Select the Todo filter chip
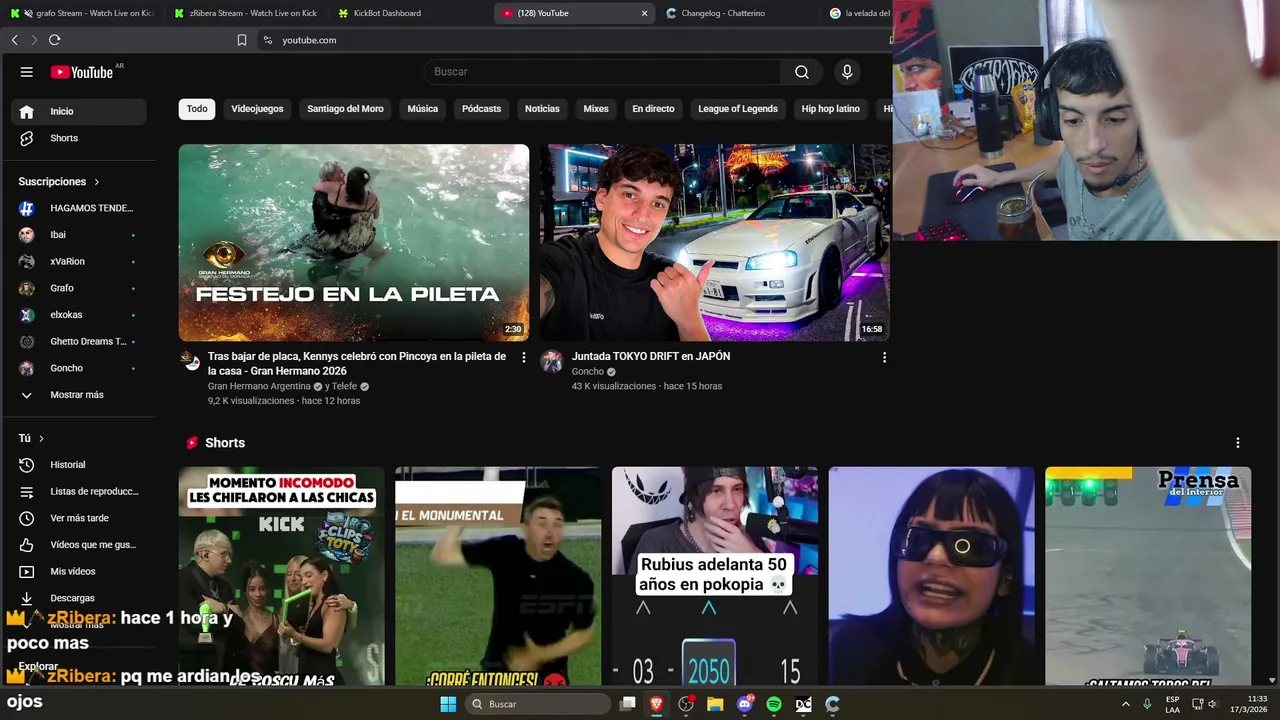 [x=197, y=109]
